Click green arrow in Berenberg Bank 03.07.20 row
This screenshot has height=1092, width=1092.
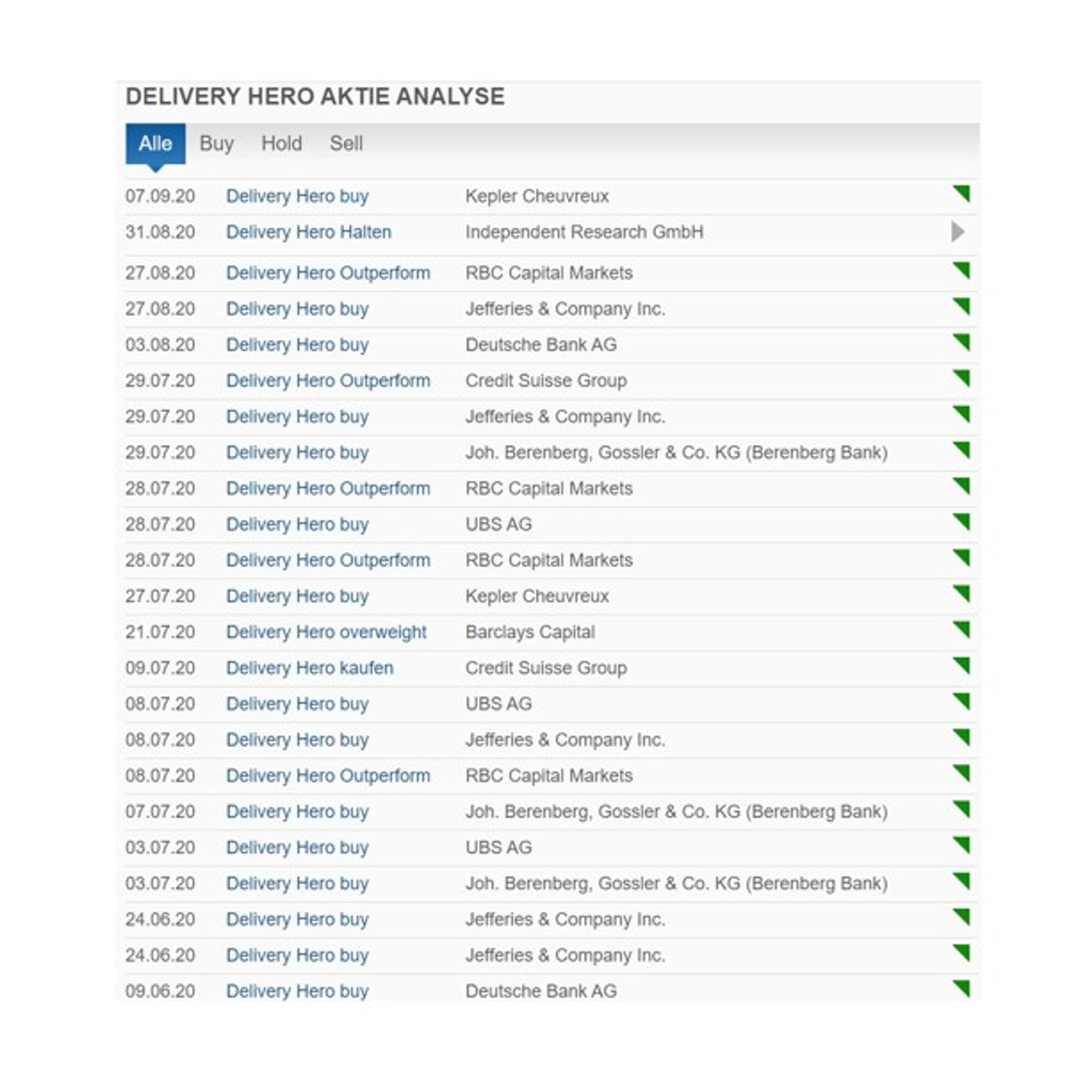tap(961, 881)
